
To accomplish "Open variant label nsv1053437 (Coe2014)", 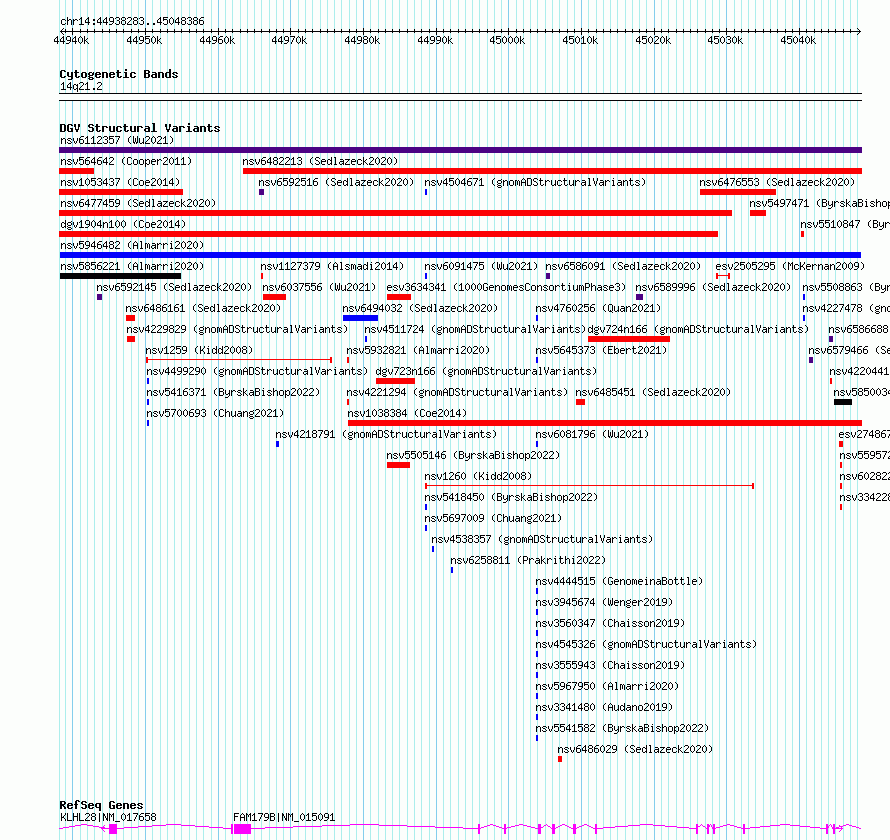I will (120, 182).
